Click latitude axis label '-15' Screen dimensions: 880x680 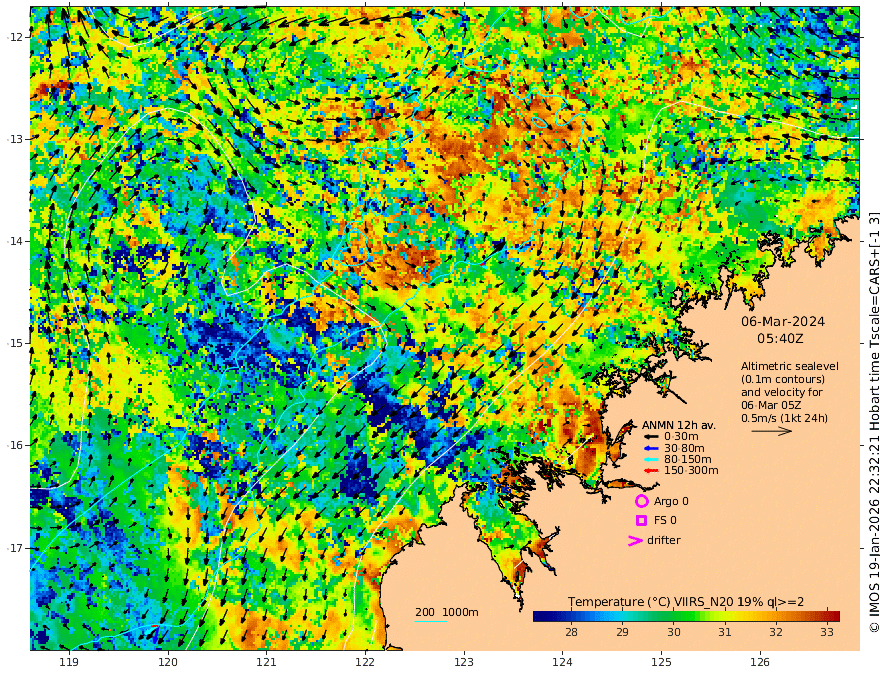[x=15, y=343]
